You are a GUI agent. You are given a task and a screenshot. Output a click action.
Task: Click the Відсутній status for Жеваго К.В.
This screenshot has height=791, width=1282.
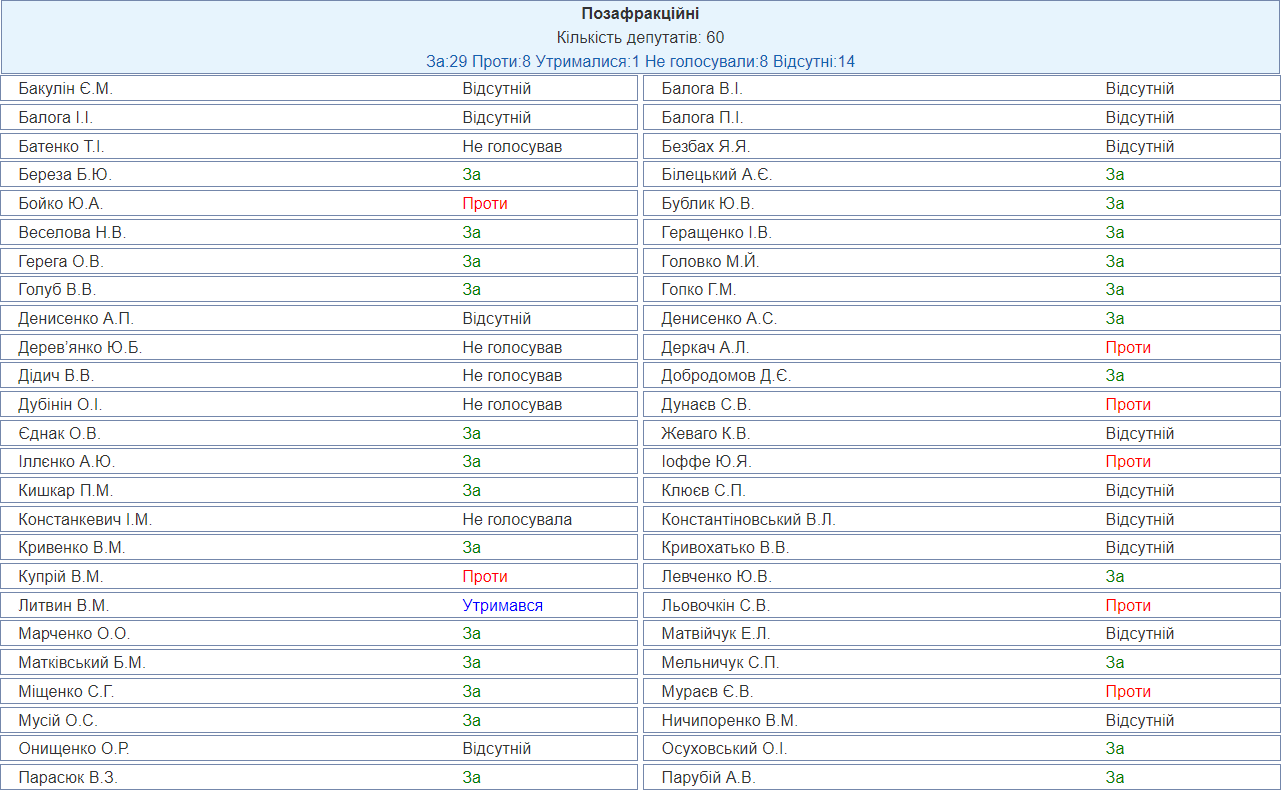click(1139, 434)
